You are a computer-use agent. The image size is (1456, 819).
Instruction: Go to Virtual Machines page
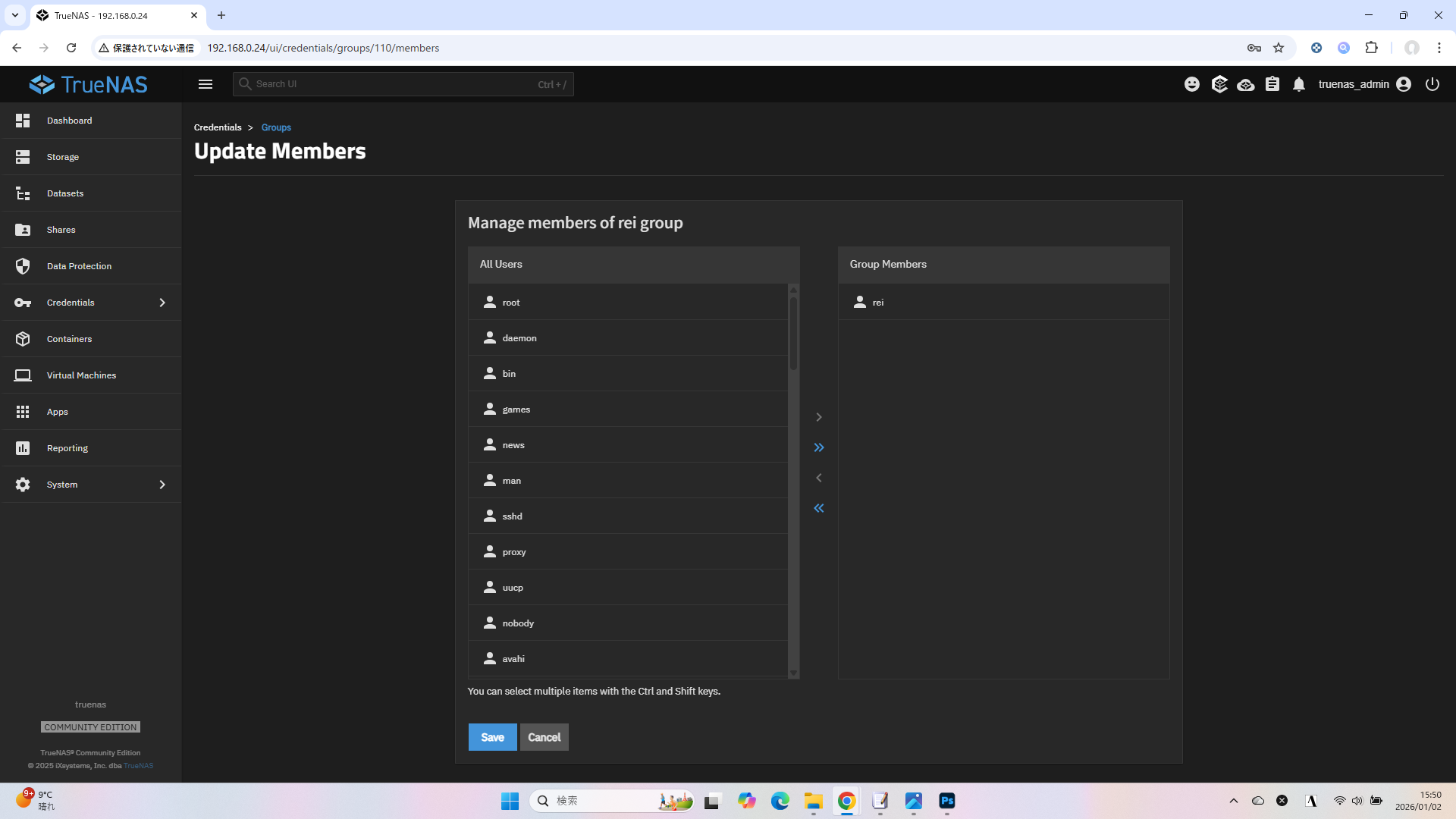[81, 375]
